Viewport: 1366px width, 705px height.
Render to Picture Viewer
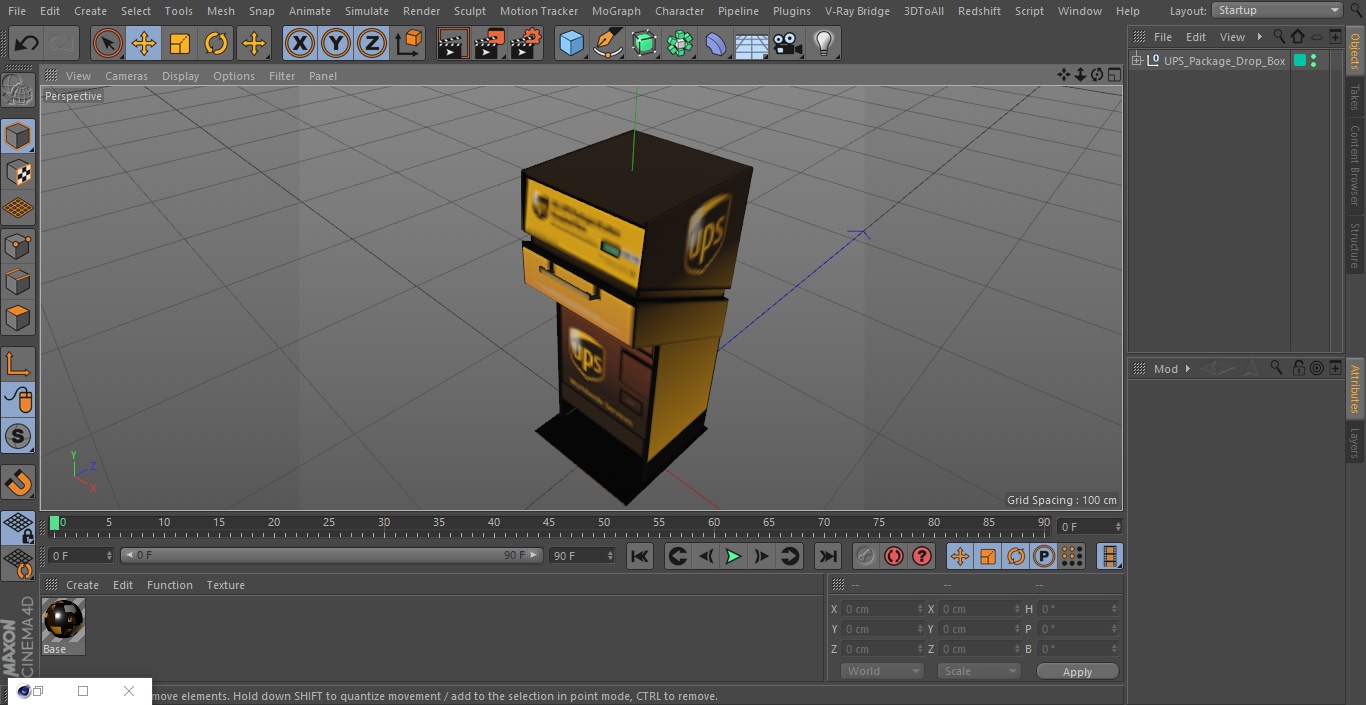click(489, 43)
